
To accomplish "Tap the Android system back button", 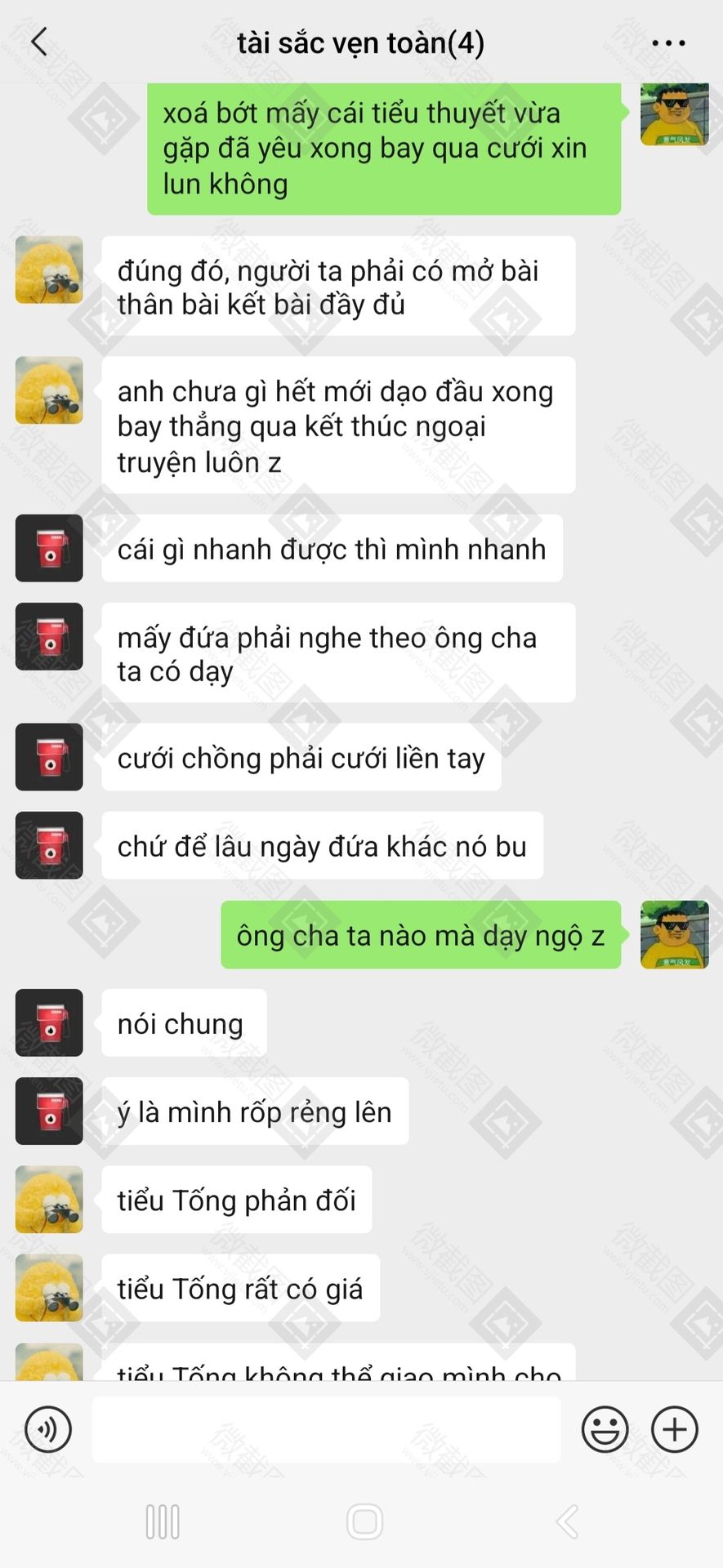I will (x=567, y=1521).
